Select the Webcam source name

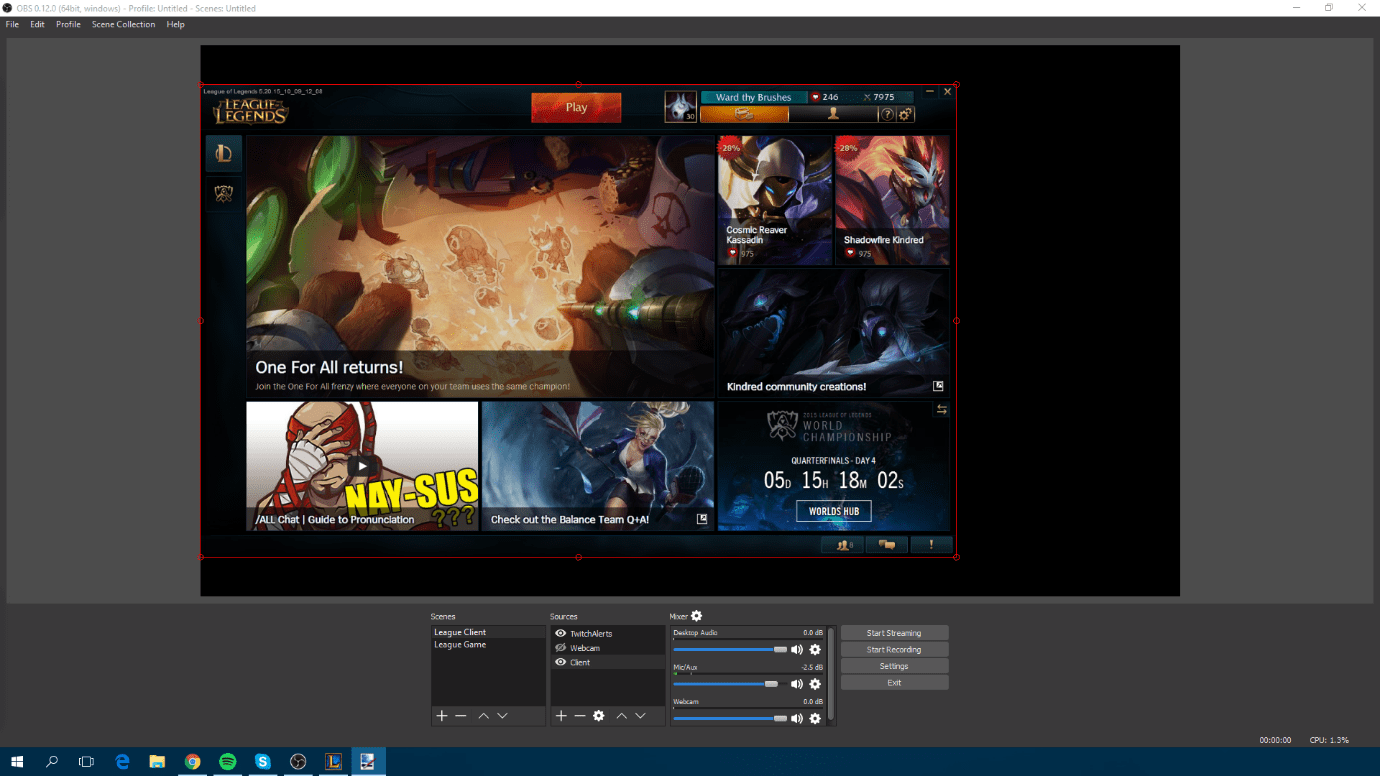[x=585, y=648]
